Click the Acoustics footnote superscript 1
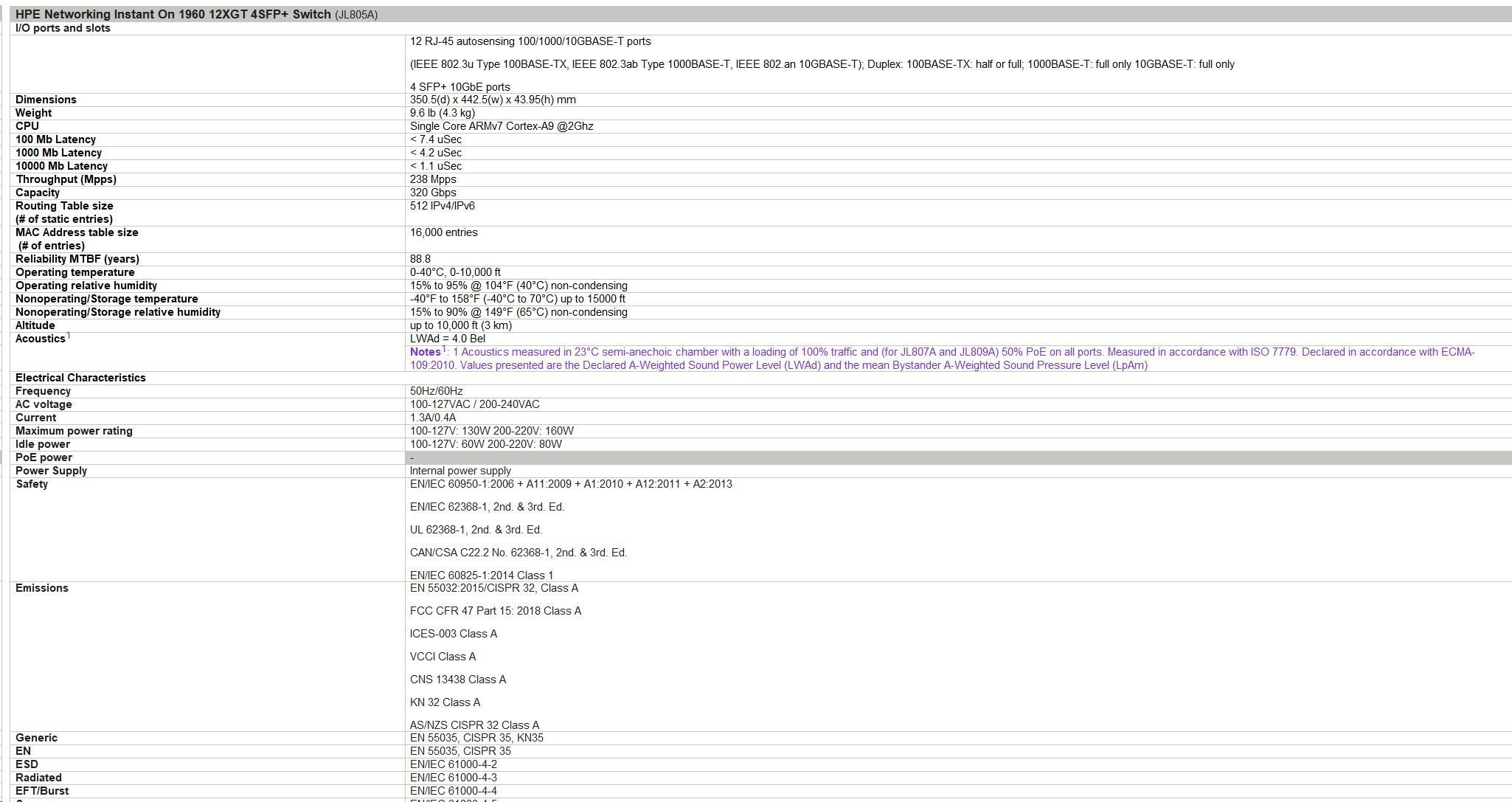 [69, 336]
